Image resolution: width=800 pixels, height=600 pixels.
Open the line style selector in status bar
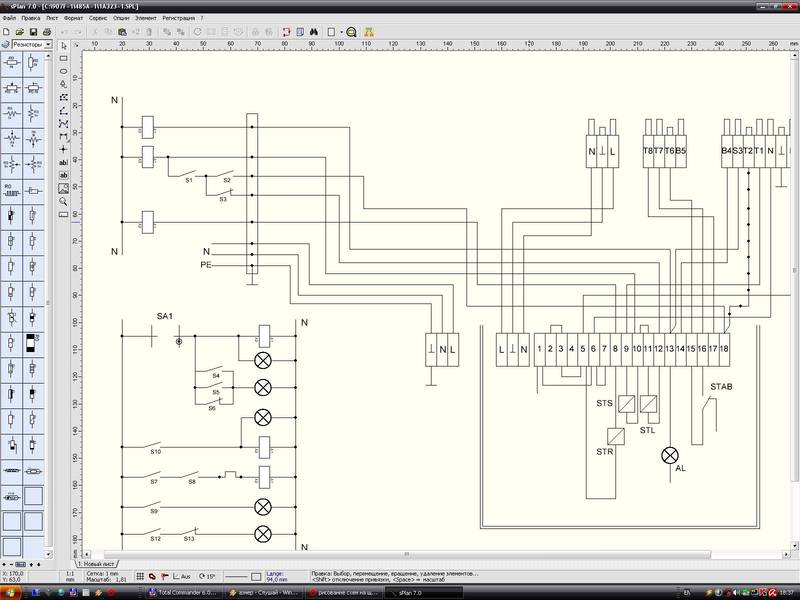[236, 577]
